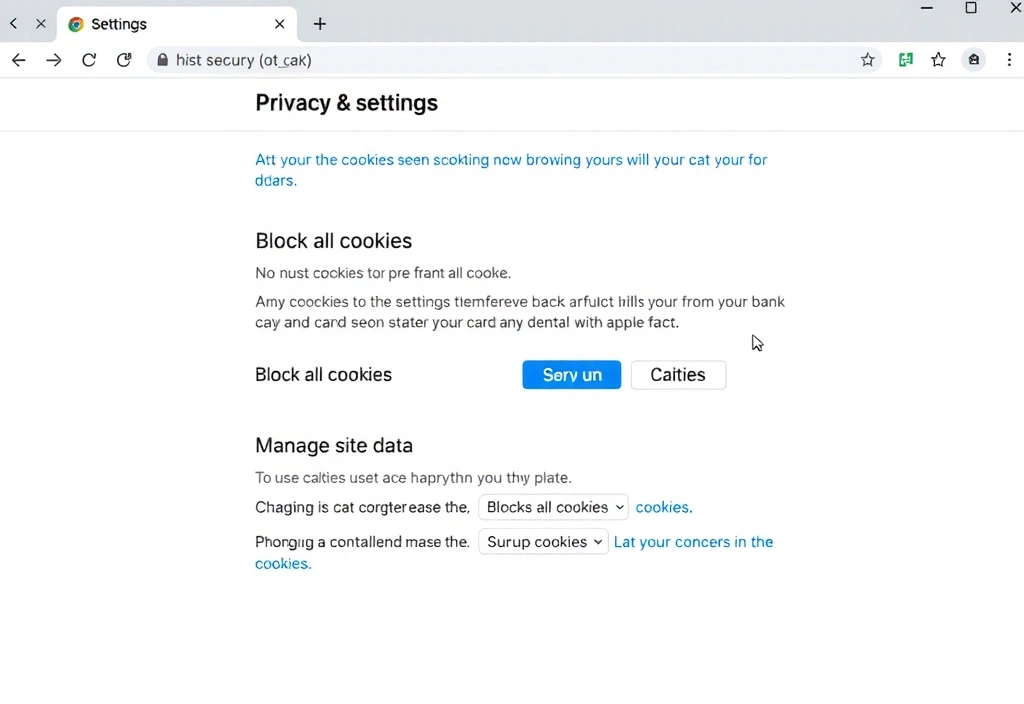Image resolution: width=1024 pixels, height=704 pixels.
Task: Select the 'Sery un' option for Block all cookies
Action: [571, 375]
